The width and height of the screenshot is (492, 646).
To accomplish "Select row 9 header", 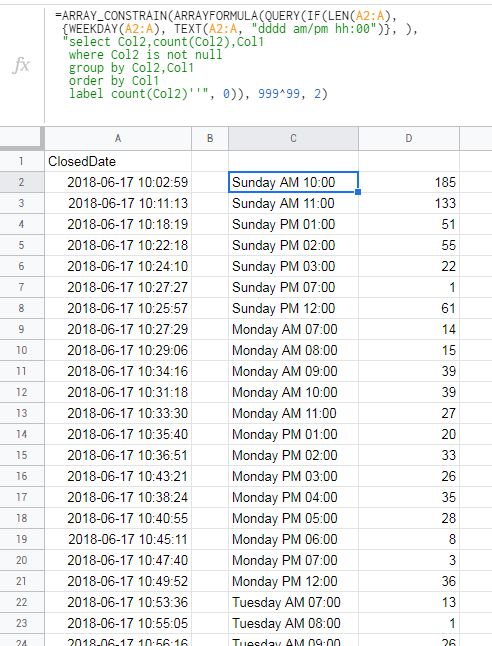I will tap(21, 329).
